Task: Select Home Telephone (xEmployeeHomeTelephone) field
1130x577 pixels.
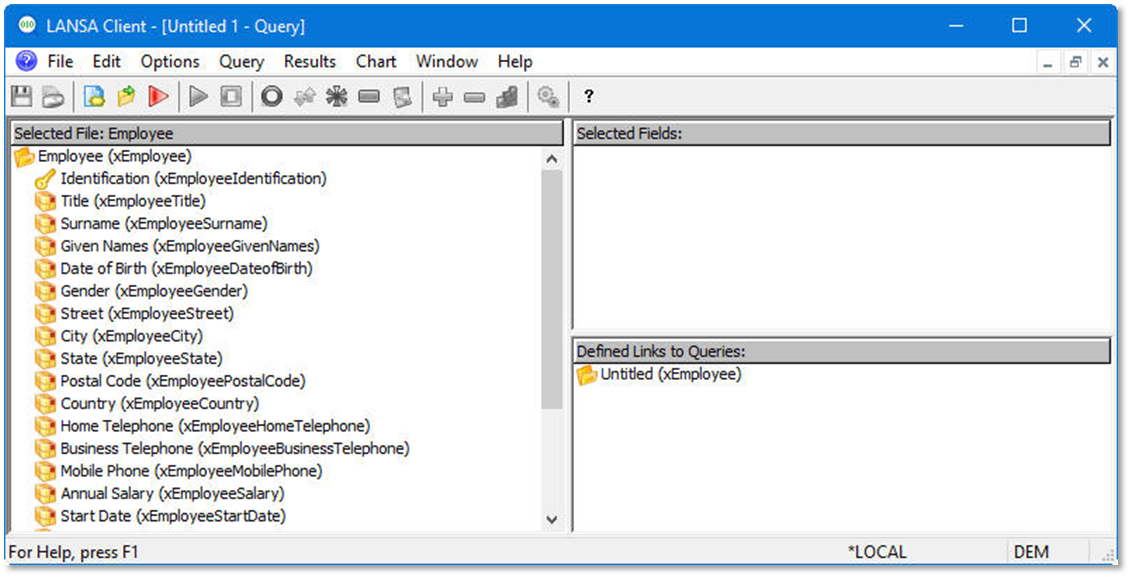Action: [215, 426]
